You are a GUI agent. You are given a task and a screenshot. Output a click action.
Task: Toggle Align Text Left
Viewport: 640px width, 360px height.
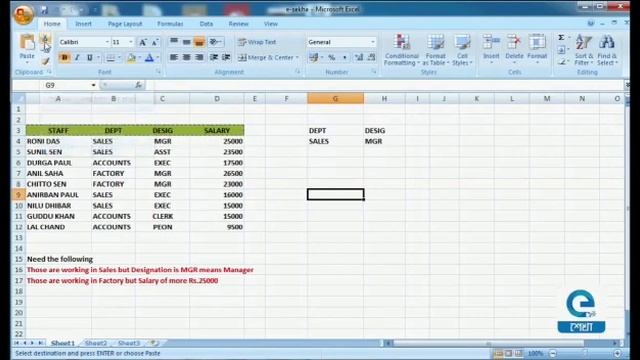(x=174, y=58)
